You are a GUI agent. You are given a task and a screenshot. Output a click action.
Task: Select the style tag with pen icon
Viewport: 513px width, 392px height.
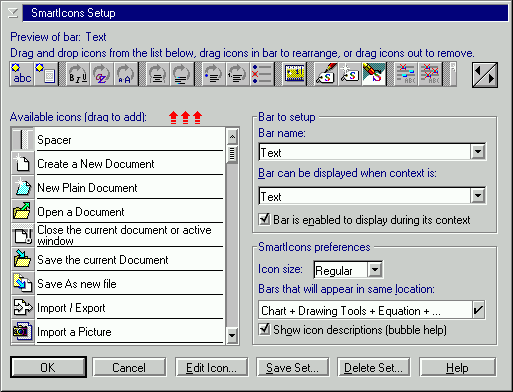[326, 74]
